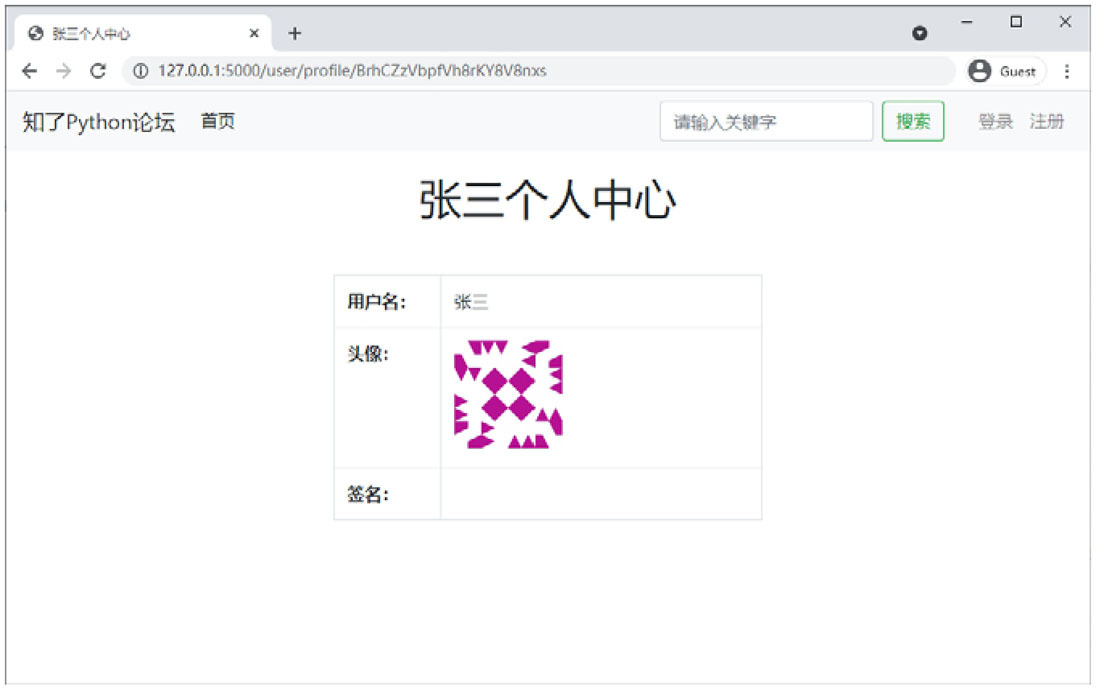The image size is (1100, 691).
Task: Open the 登录 link
Action: click(x=995, y=121)
